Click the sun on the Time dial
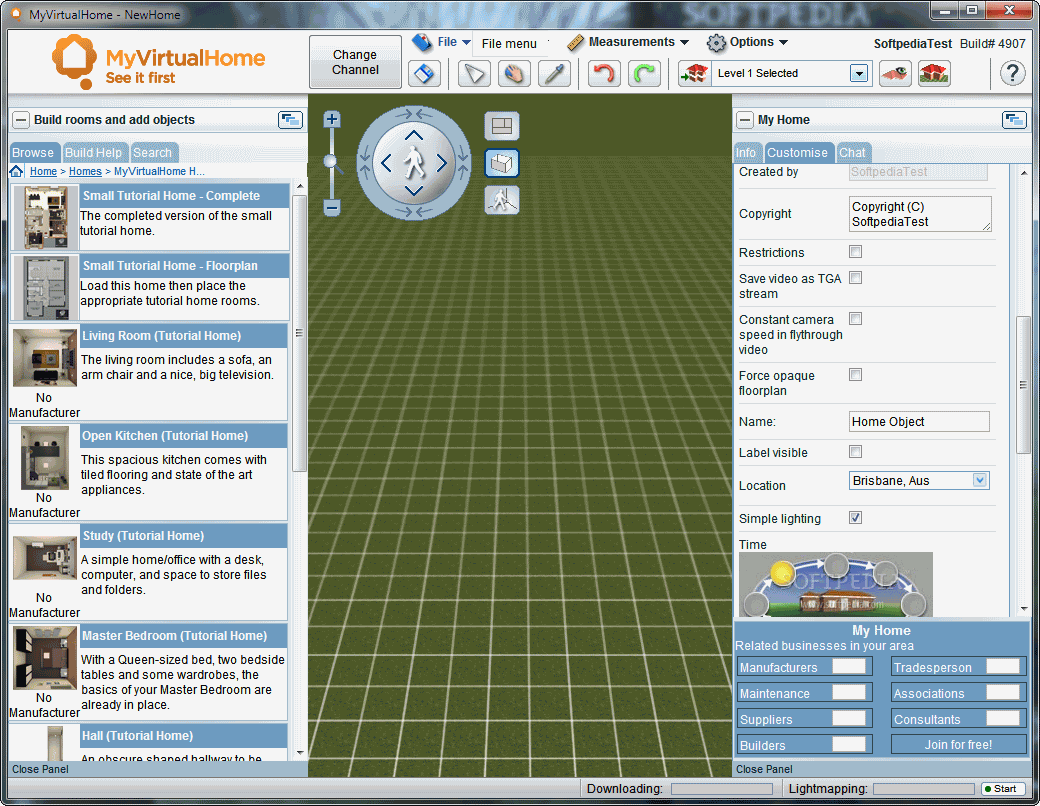 point(783,572)
